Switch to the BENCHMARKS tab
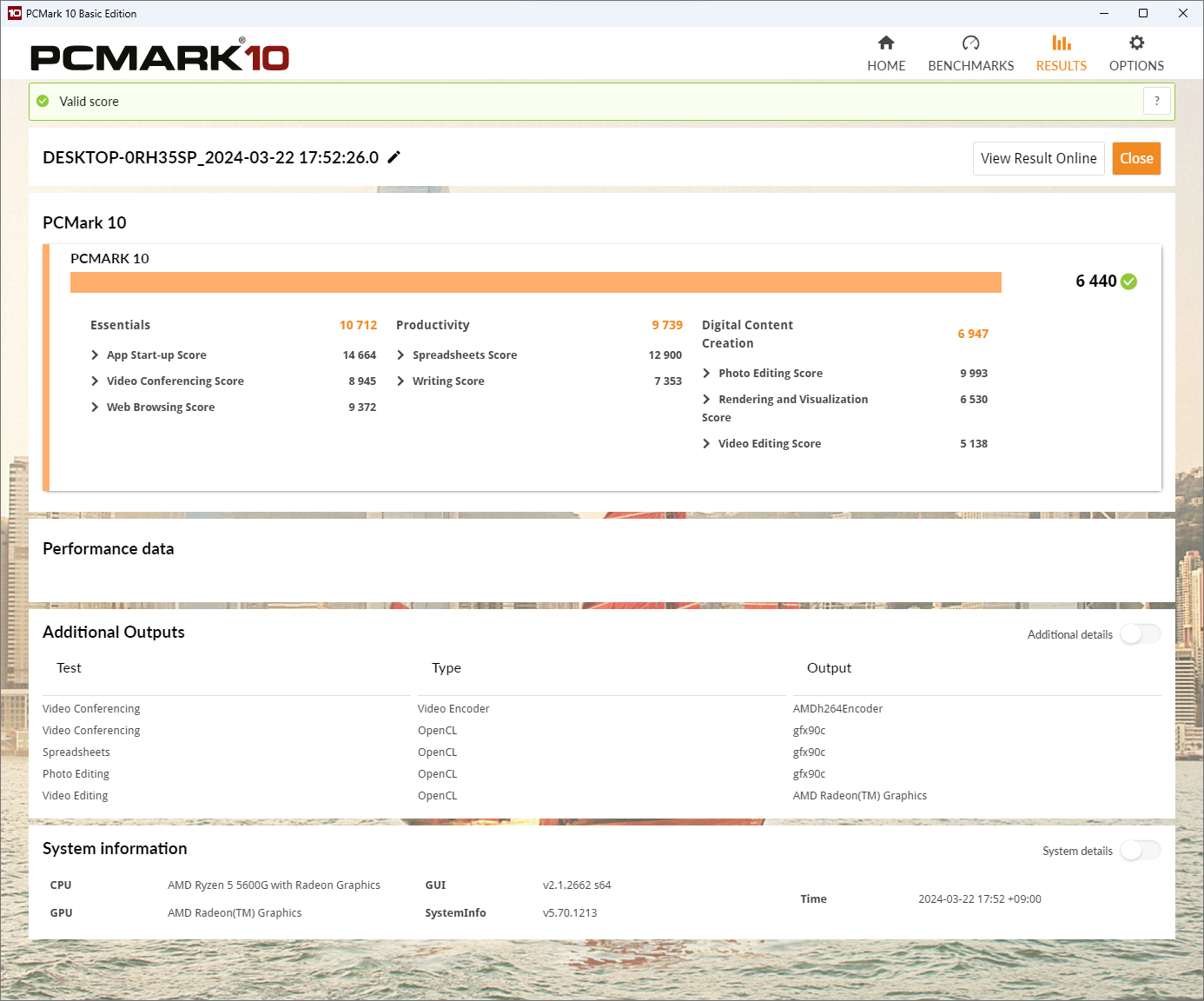This screenshot has width=1204, height=1001. [x=970, y=54]
